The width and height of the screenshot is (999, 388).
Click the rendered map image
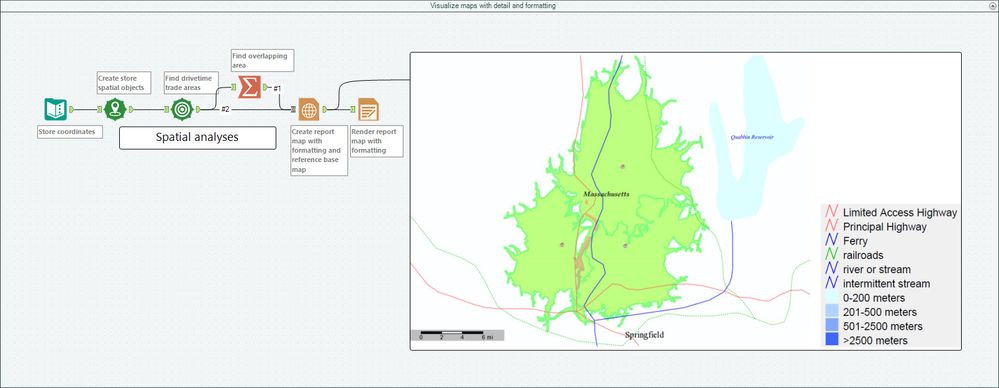click(x=685, y=201)
